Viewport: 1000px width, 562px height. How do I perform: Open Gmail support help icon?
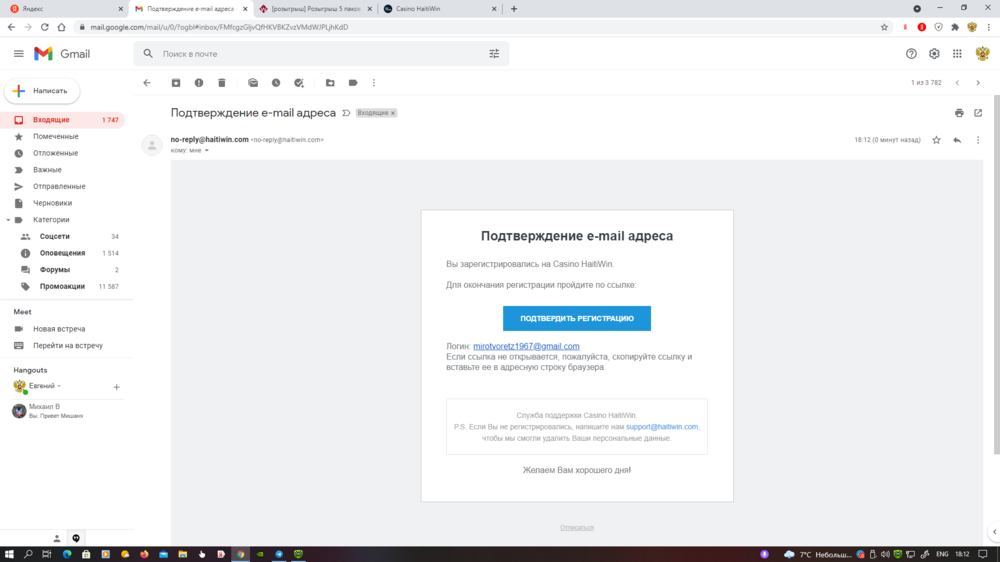911,54
